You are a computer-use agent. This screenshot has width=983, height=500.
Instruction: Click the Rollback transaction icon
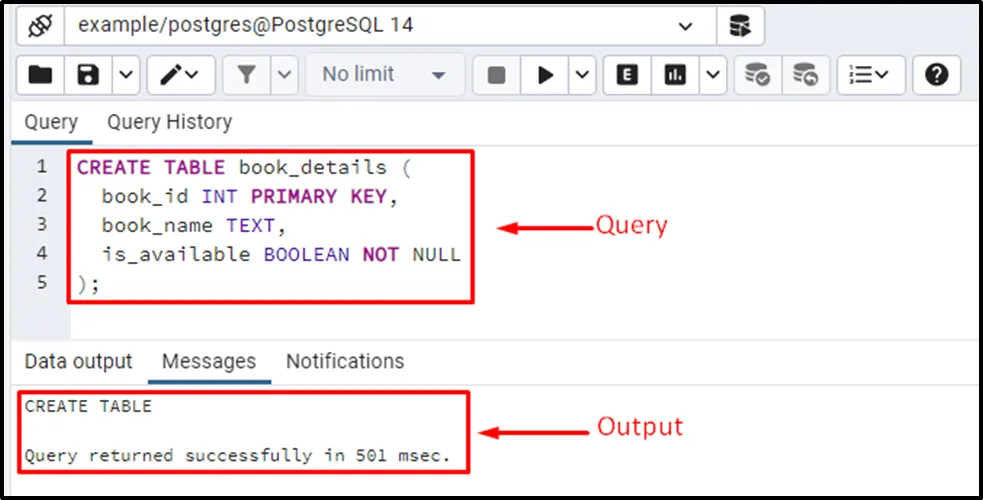pos(806,75)
